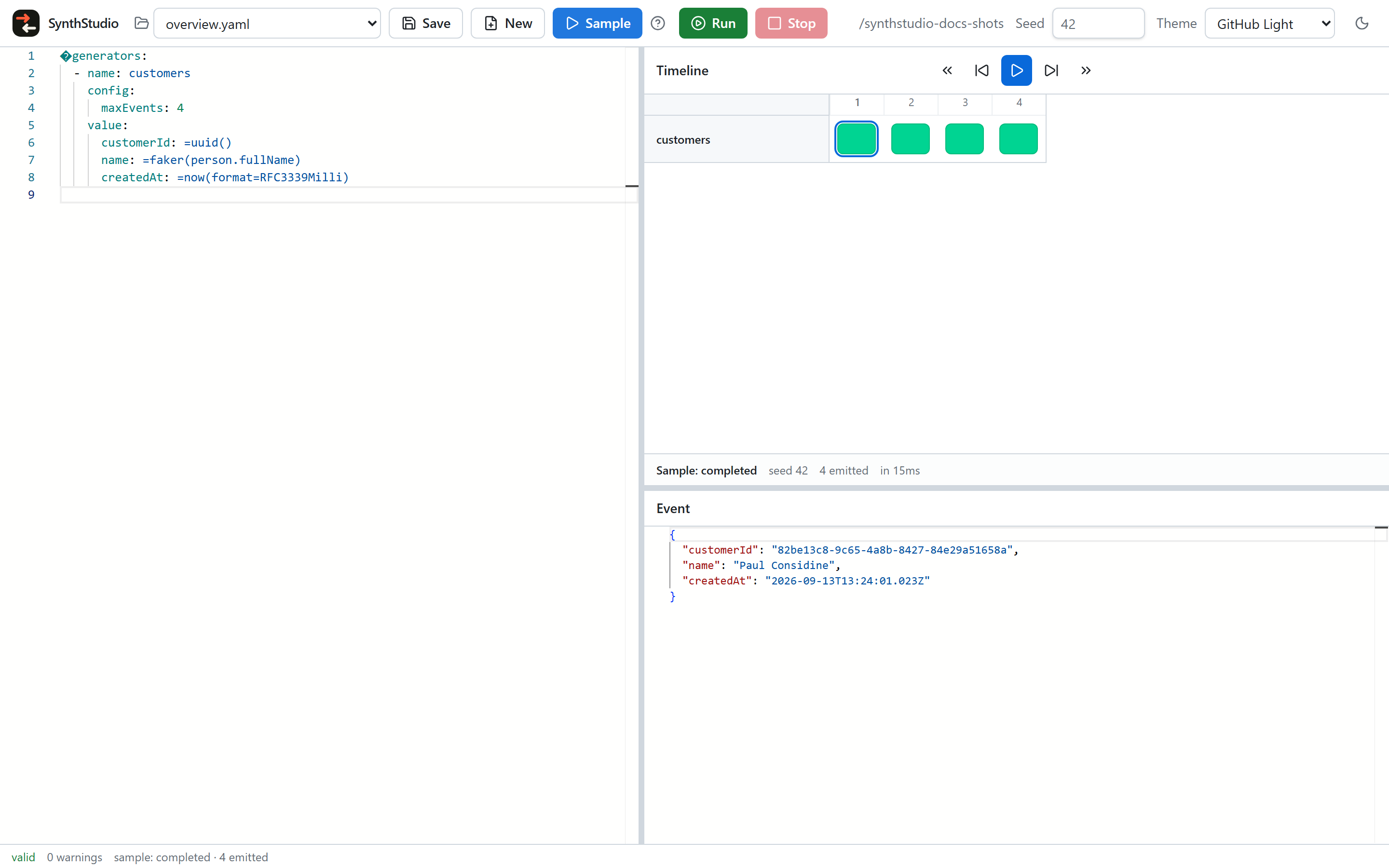Click the createdAt timestamp value

click(847, 581)
